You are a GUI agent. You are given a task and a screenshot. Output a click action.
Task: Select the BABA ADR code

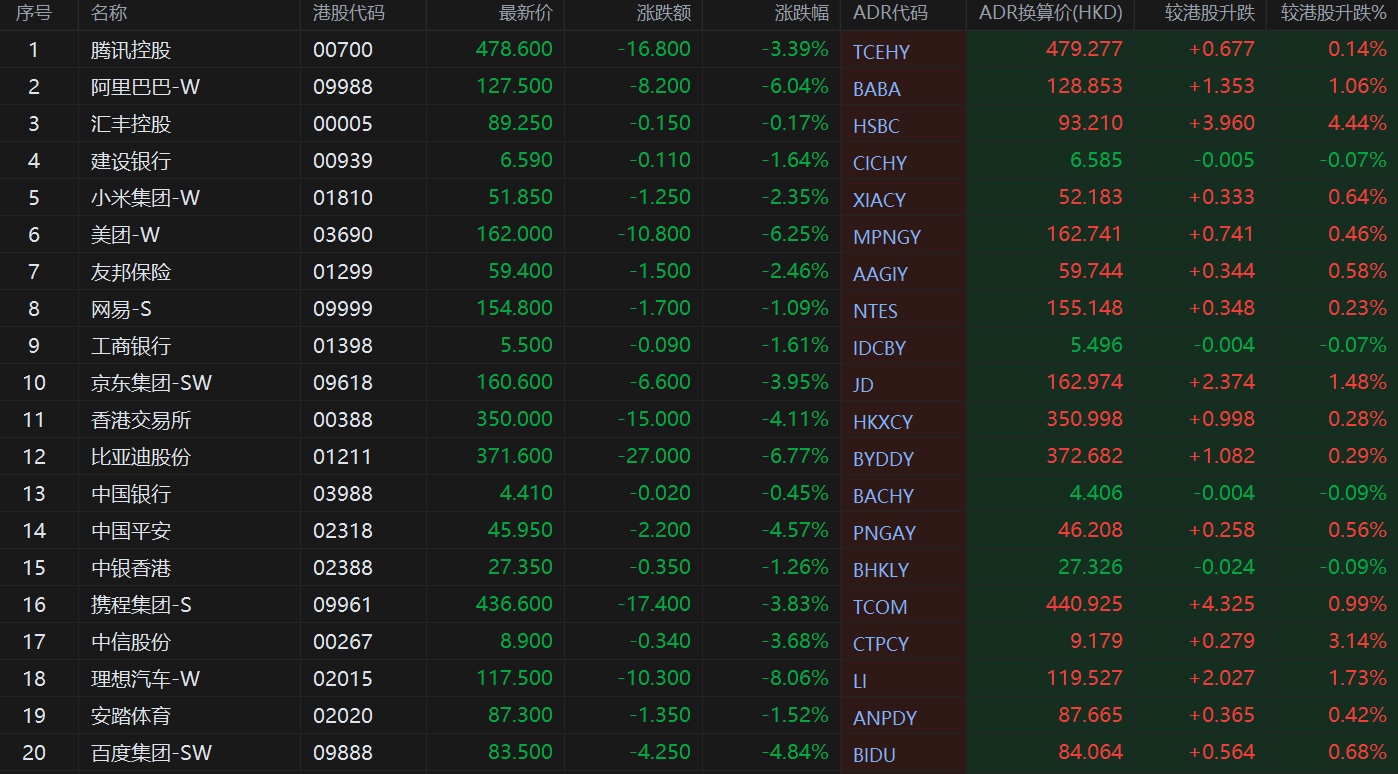click(x=877, y=89)
